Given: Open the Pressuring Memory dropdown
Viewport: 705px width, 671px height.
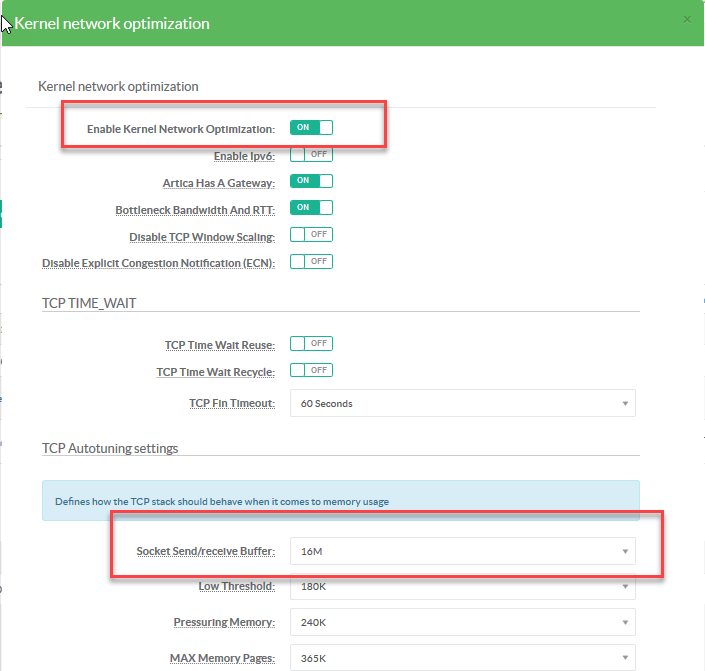Looking at the screenshot, I should (x=462, y=621).
